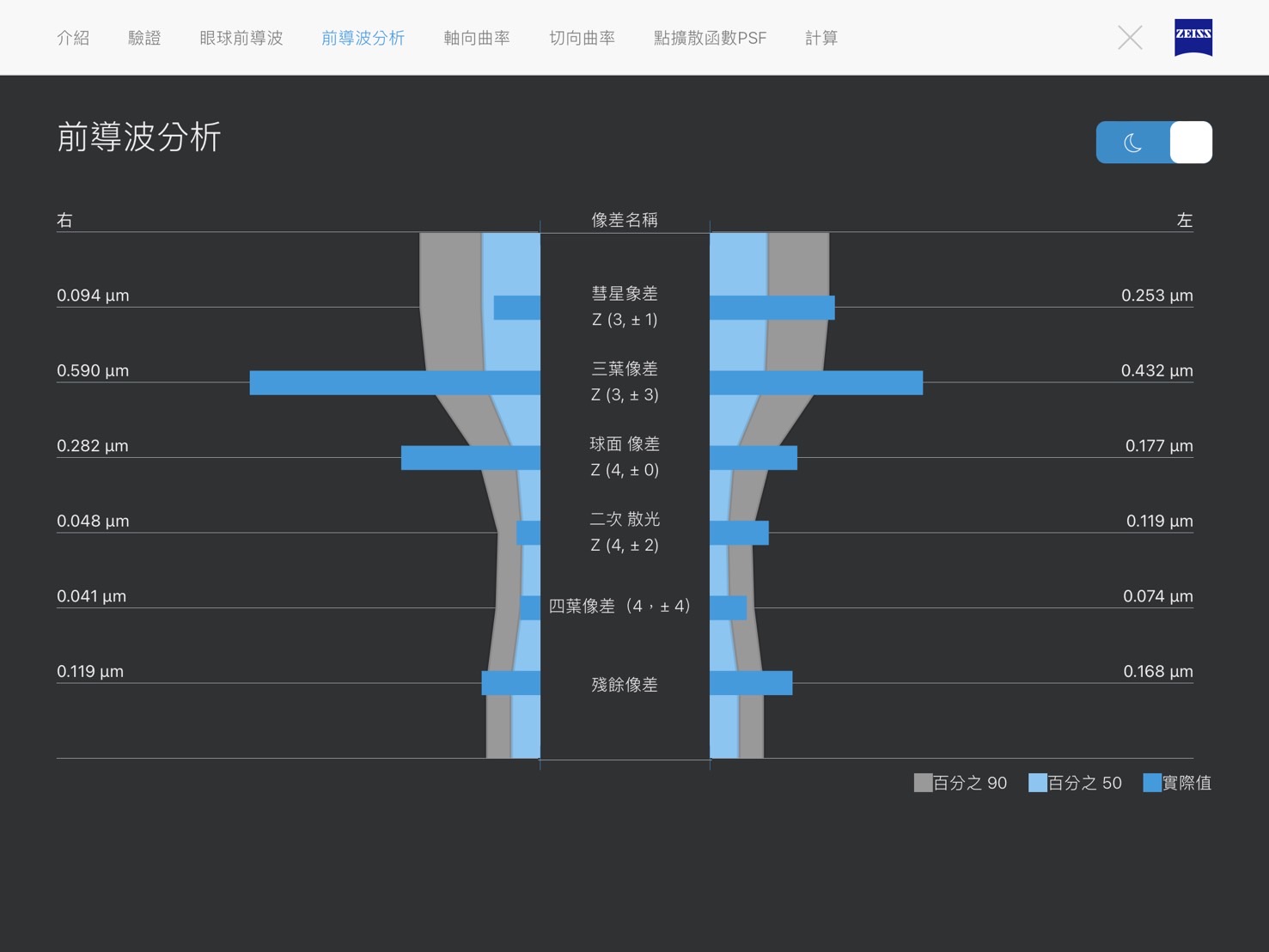Click the 0.041 µm right value

(x=91, y=596)
